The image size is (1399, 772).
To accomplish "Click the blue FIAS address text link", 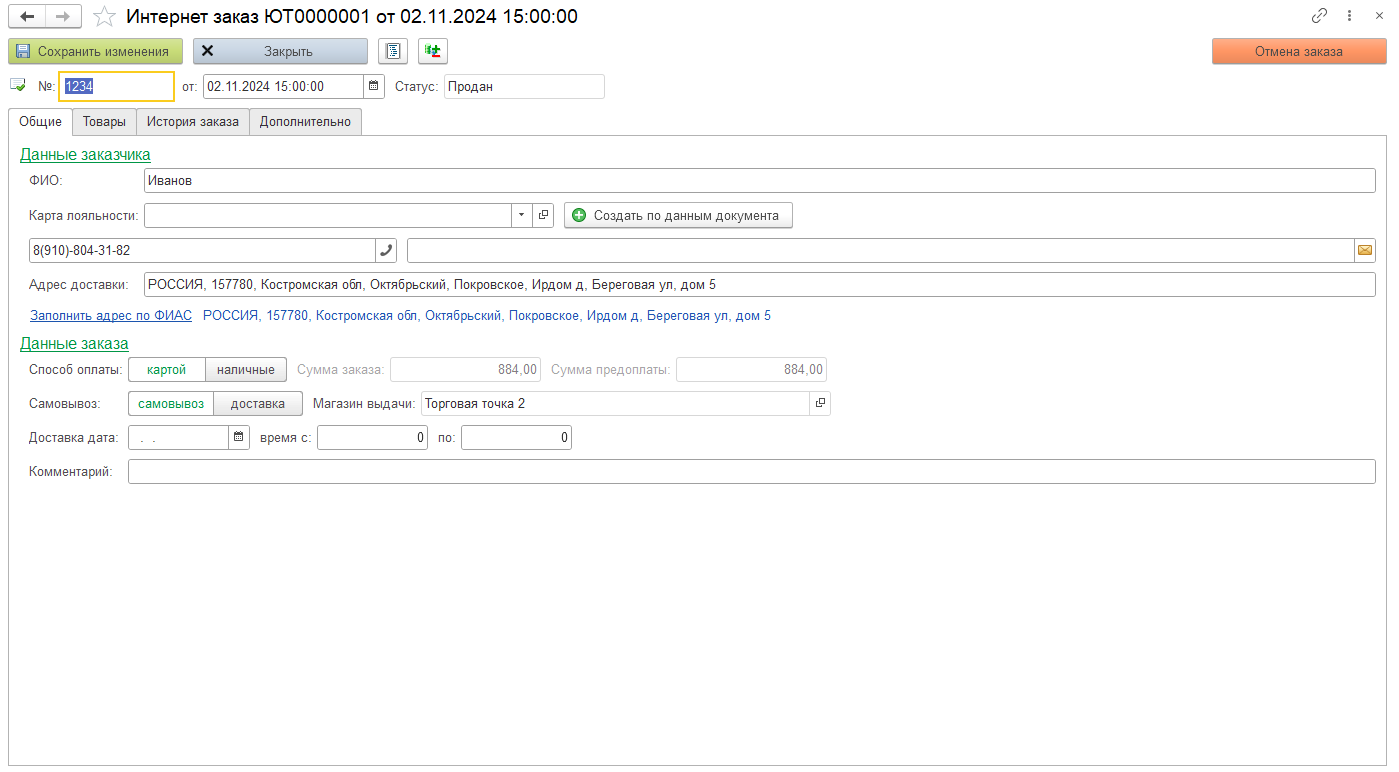I will tap(487, 316).
